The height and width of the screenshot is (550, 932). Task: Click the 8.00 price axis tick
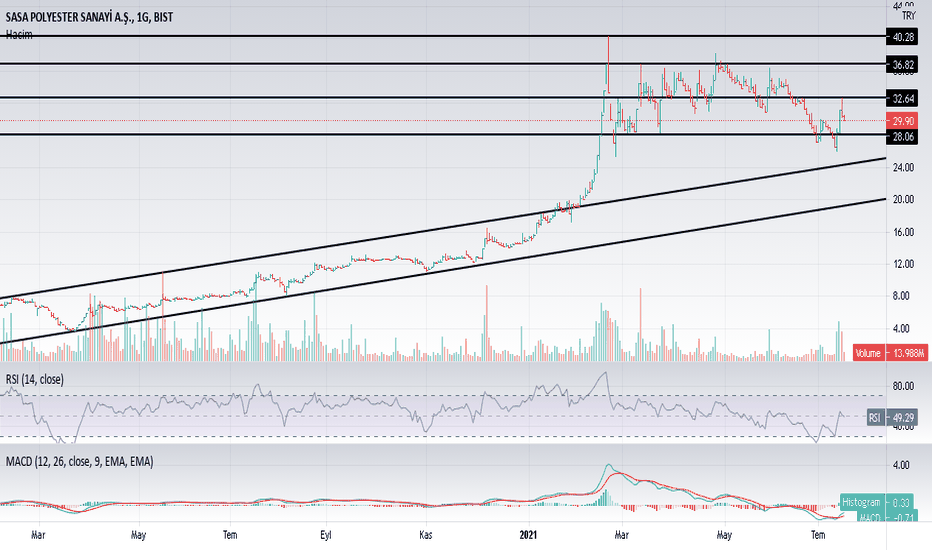(x=901, y=296)
